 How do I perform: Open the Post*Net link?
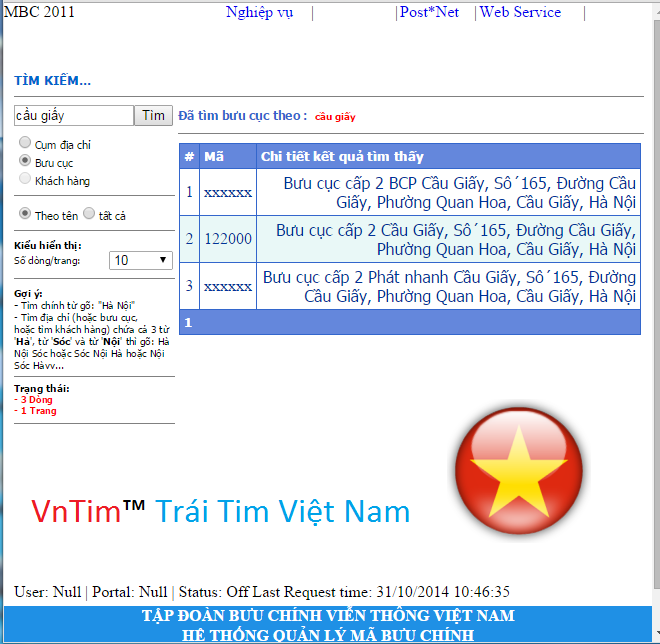[429, 12]
